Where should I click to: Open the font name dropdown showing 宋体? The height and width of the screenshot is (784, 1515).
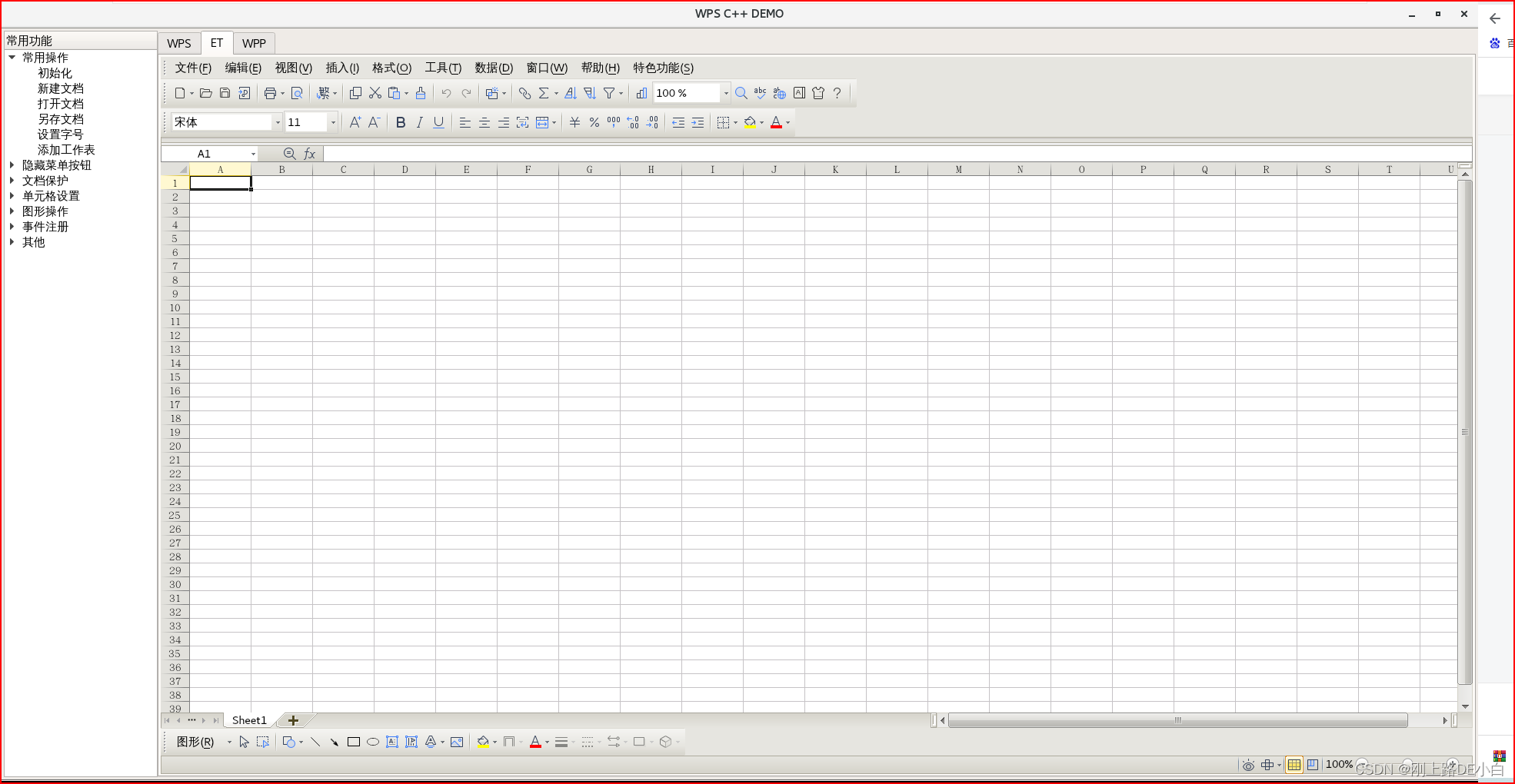[278, 122]
